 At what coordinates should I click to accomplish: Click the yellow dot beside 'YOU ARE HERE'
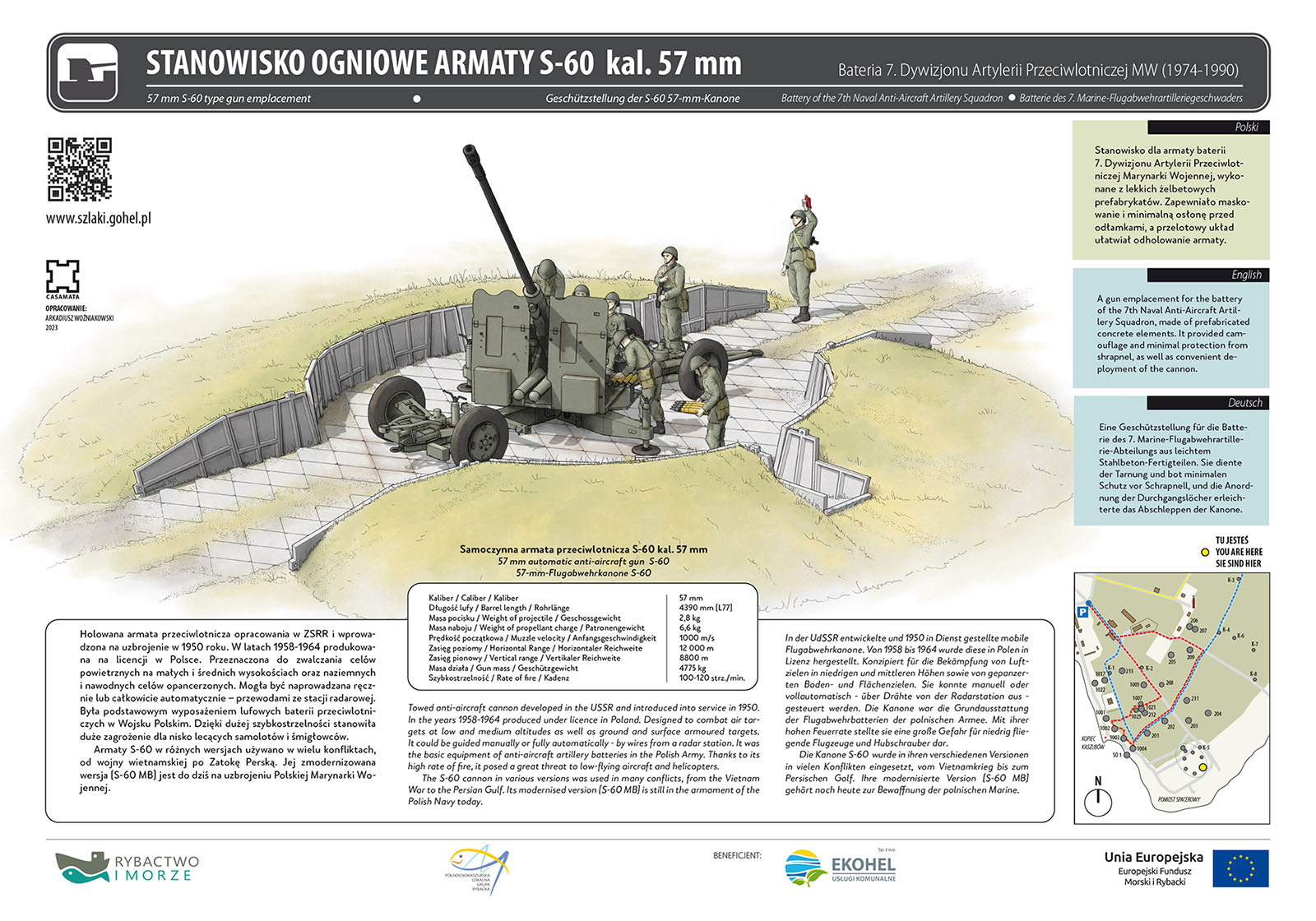1205,552
